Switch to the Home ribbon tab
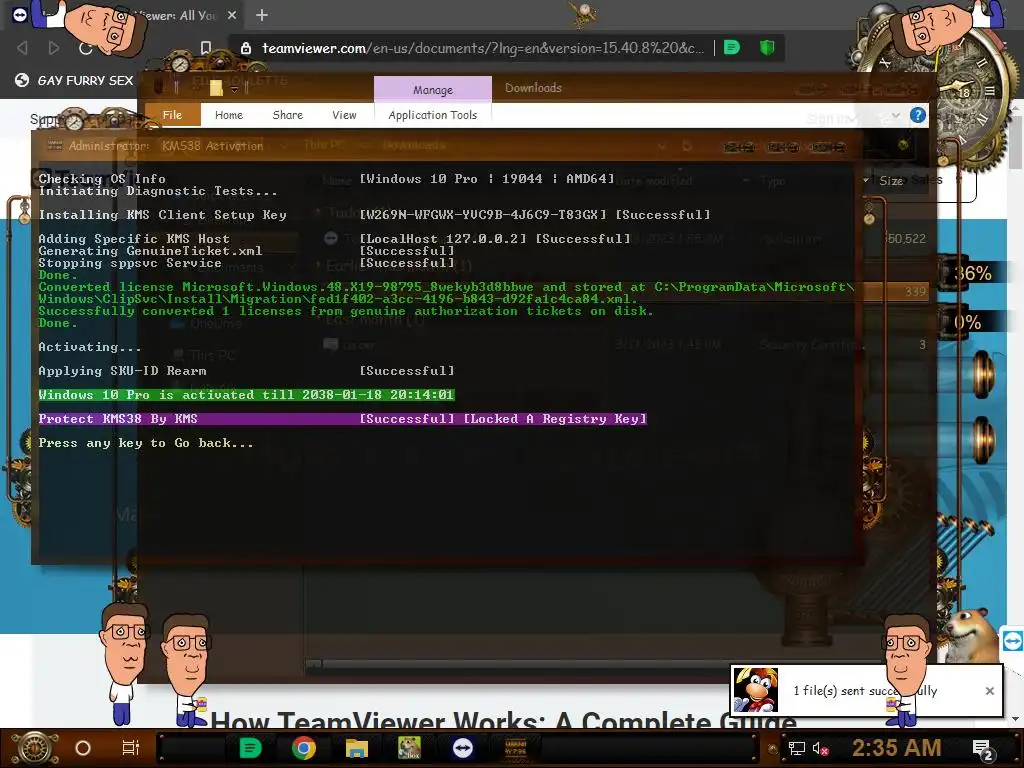 coord(229,115)
